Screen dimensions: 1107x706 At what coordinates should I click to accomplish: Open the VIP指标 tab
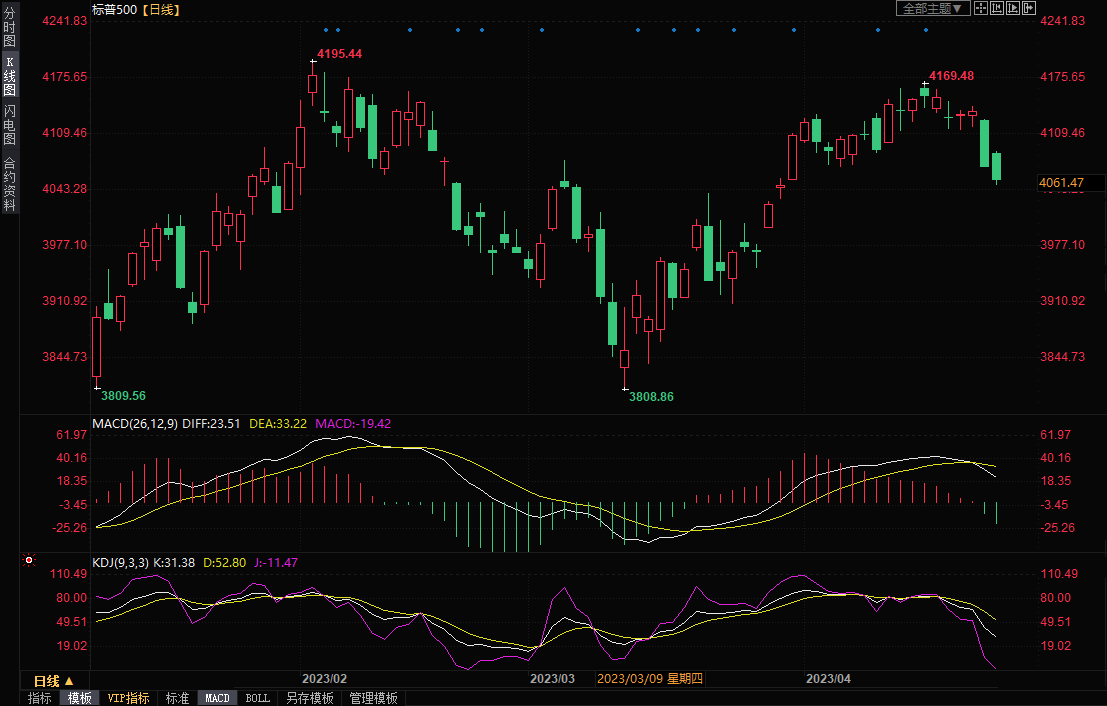click(x=128, y=698)
